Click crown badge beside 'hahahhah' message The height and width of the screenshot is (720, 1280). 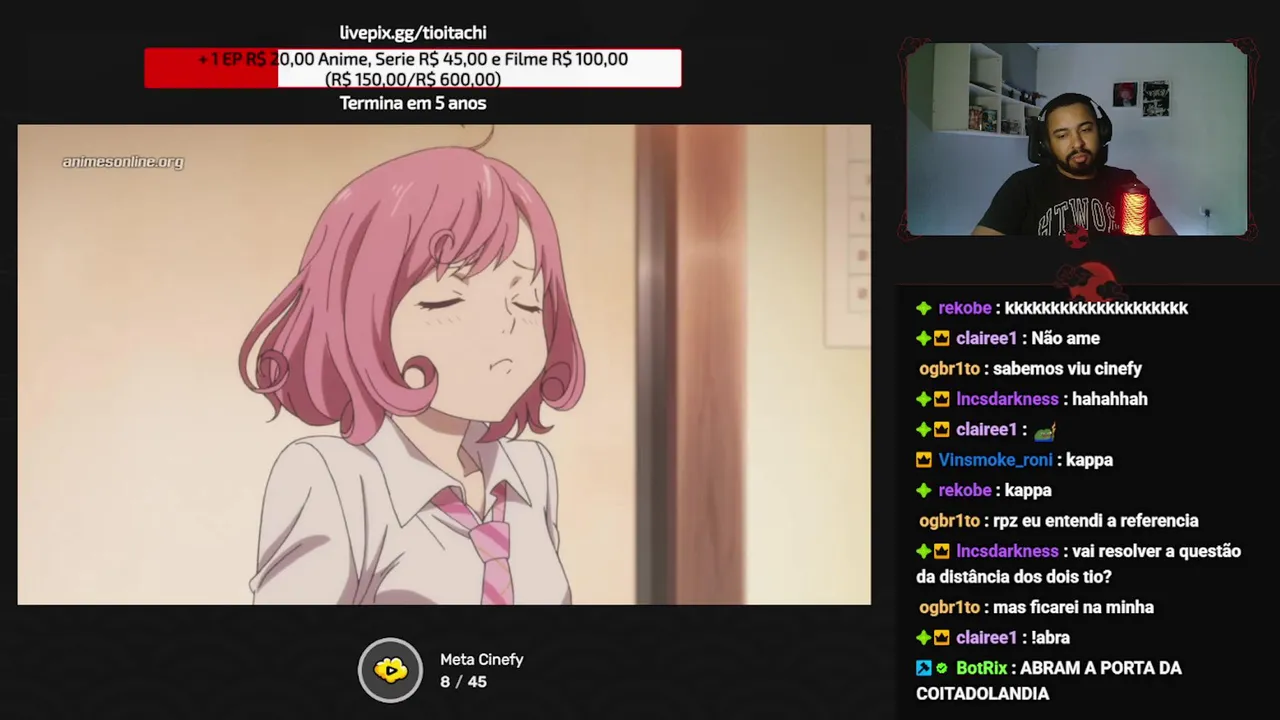coord(942,399)
